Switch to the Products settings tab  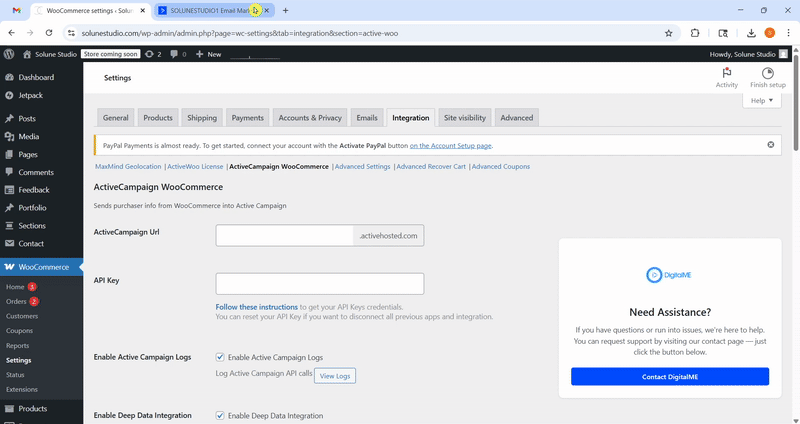[158, 117]
